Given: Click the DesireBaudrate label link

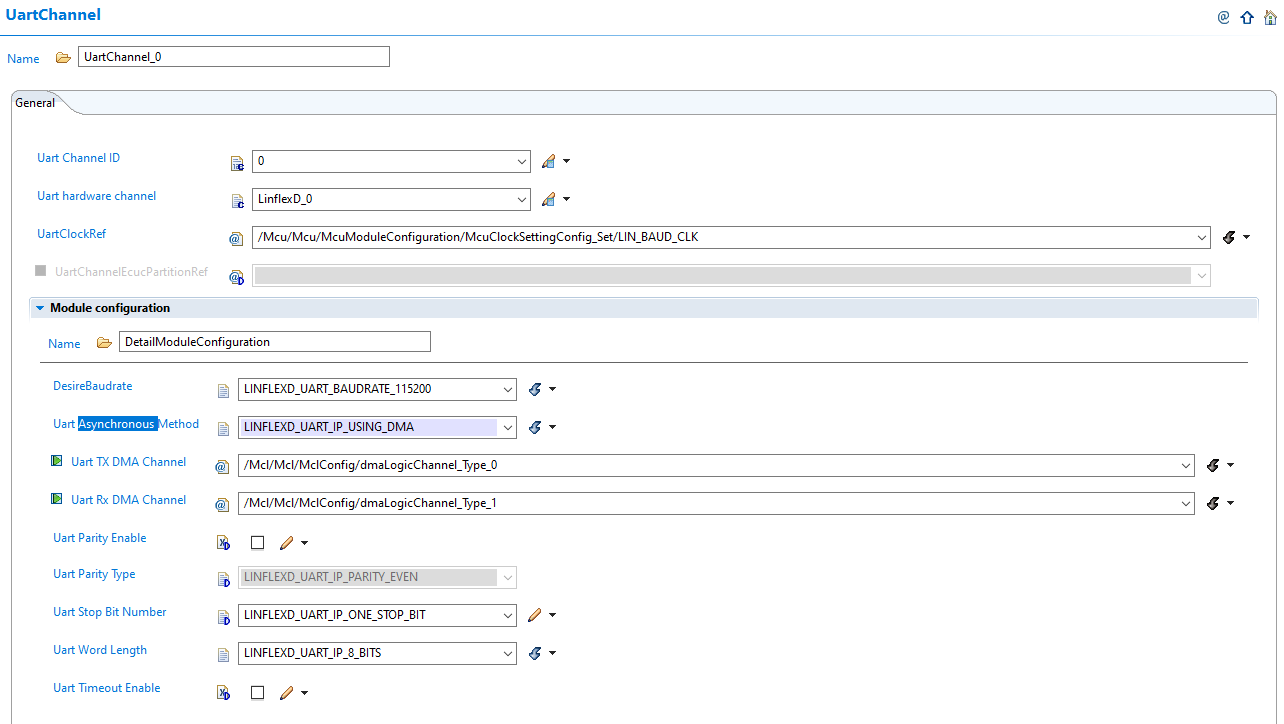Looking at the screenshot, I should pos(92,386).
